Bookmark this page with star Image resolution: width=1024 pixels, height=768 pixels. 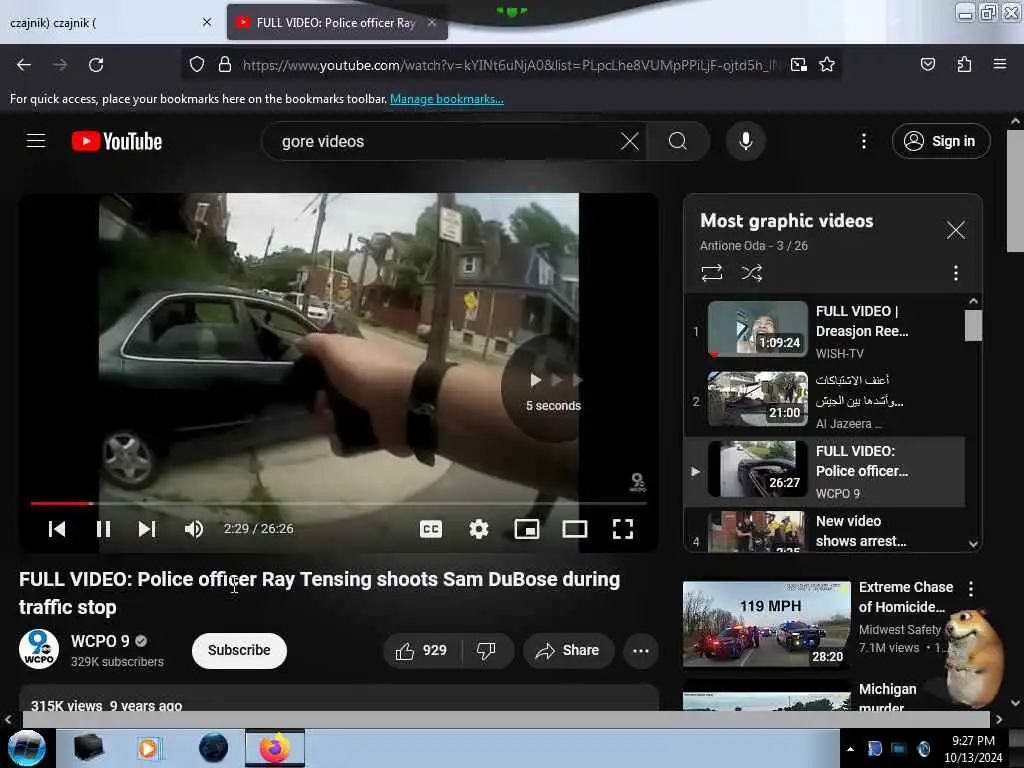tap(827, 65)
